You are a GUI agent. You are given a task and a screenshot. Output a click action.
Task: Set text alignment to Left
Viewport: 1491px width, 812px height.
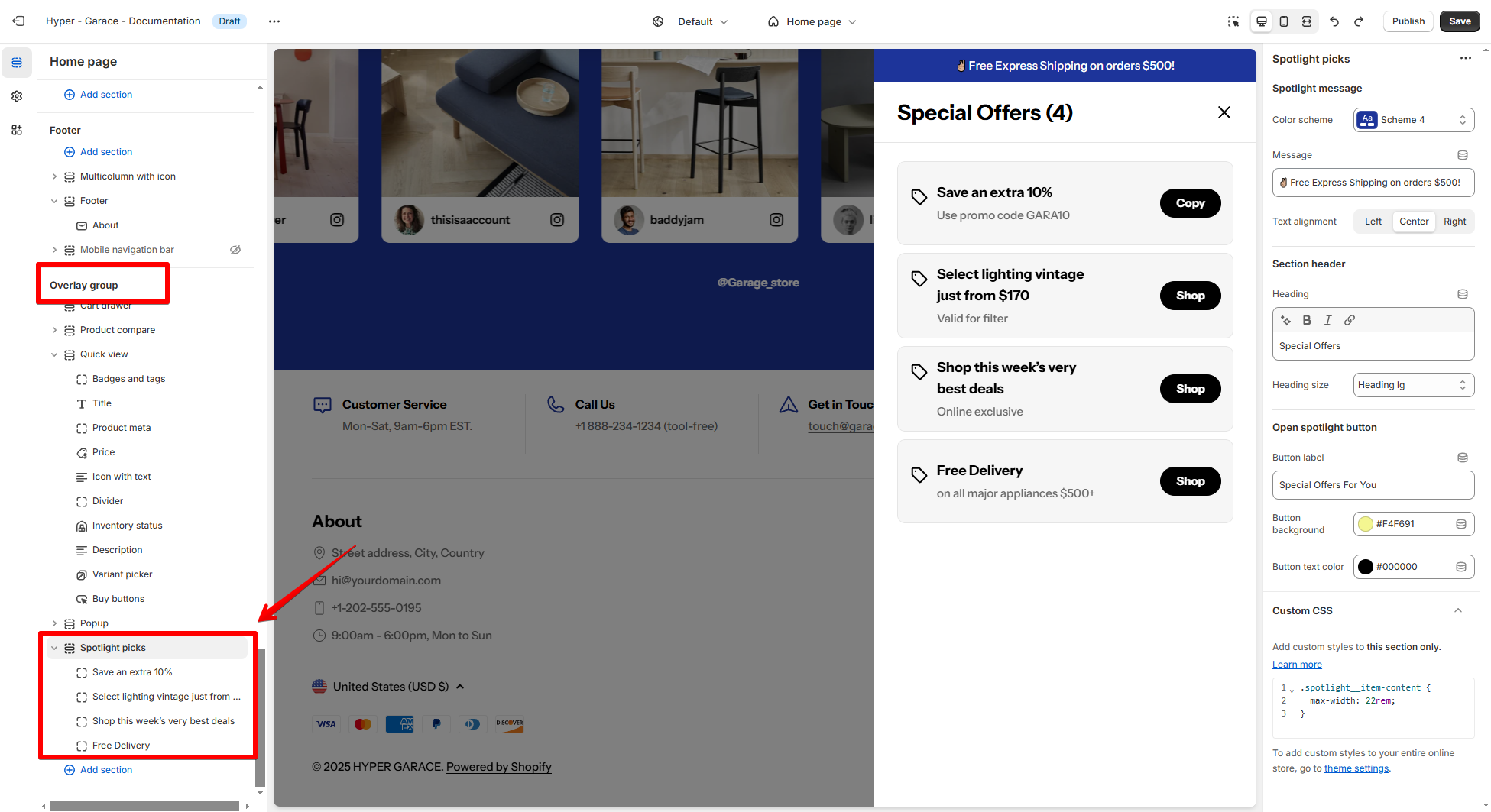coord(1373,222)
